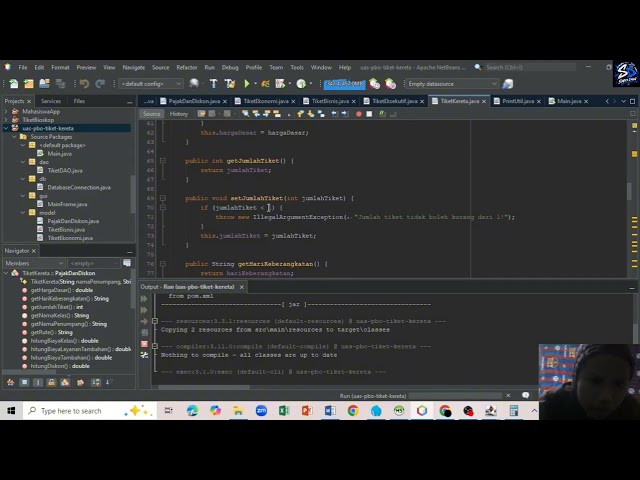
Task: Open the Navigate menu
Action: click(x=133, y=67)
